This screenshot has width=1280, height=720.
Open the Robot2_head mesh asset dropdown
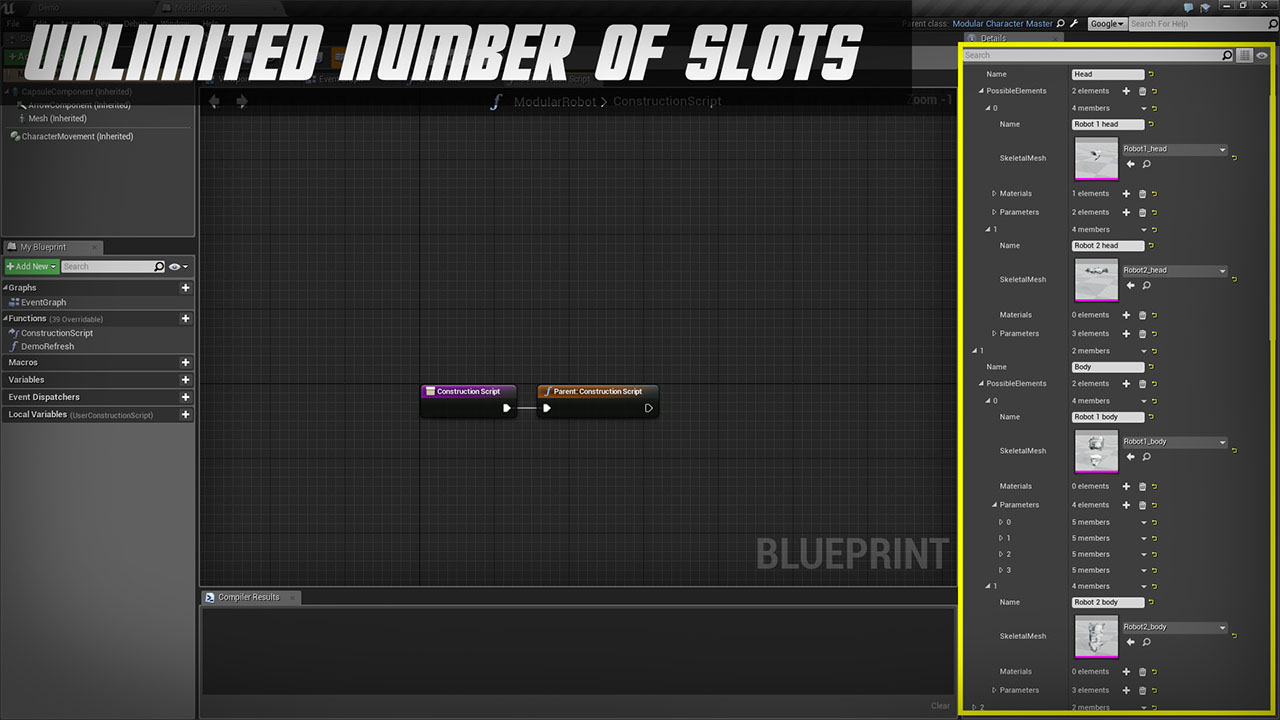click(x=1174, y=270)
